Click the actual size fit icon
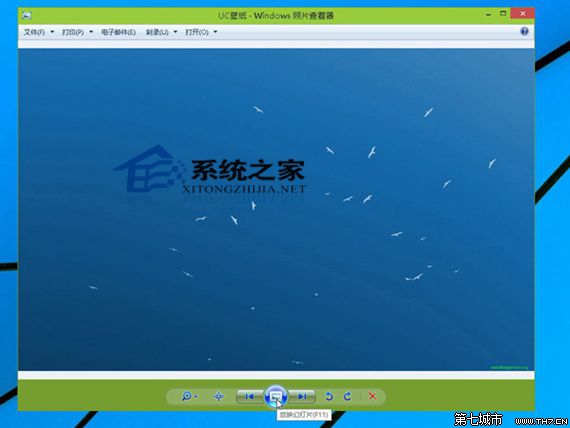This screenshot has width=570, height=428. point(218,396)
